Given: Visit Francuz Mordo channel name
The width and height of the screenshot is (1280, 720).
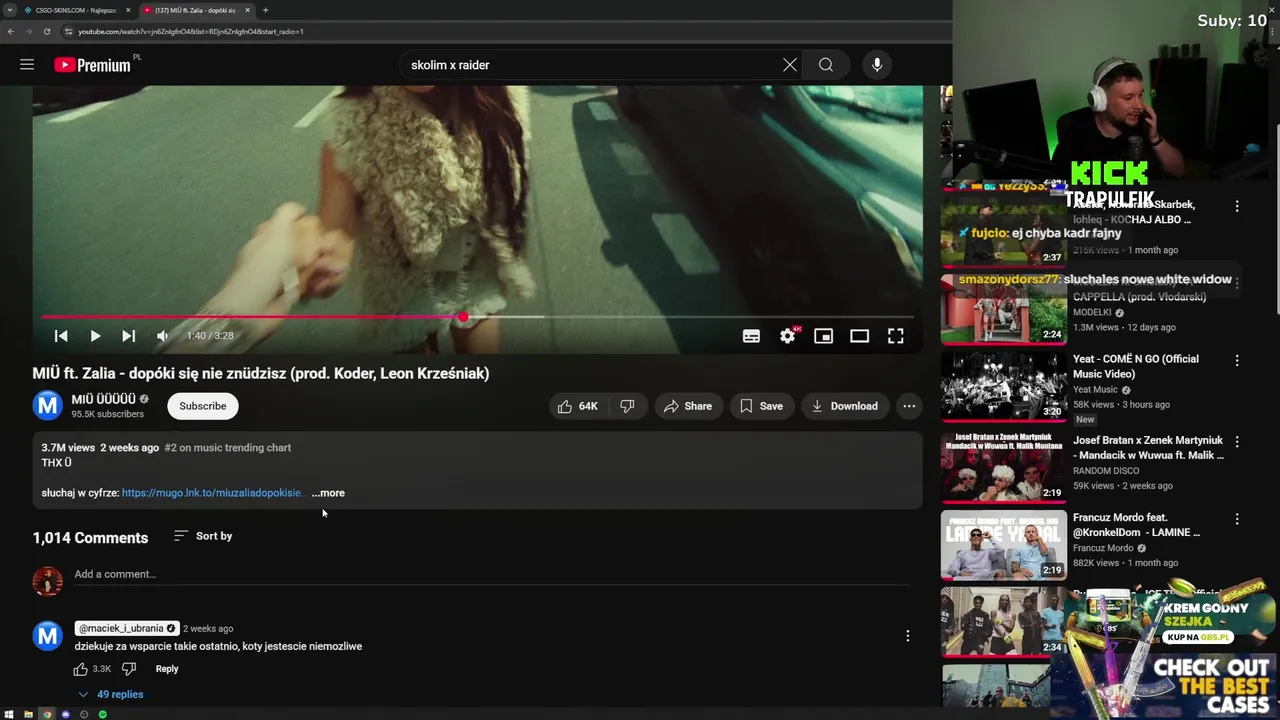Looking at the screenshot, I should pos(1104,548).
